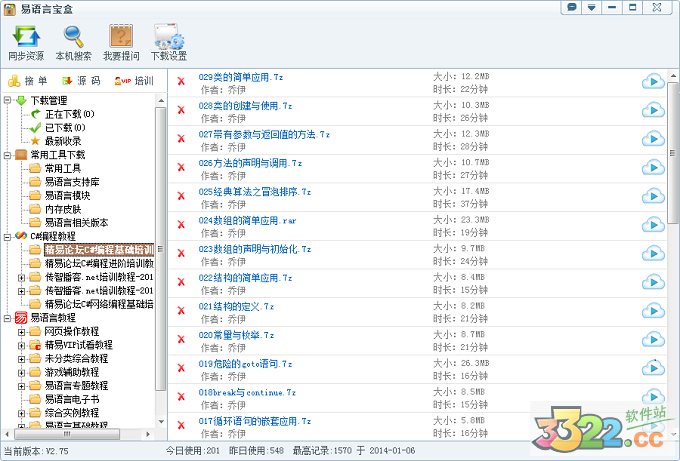This screenshot has width=680, height=461.
Task: Open link 023数组的声明与初始化.7z
Action: pyautogui.click(x=255, y=249)
